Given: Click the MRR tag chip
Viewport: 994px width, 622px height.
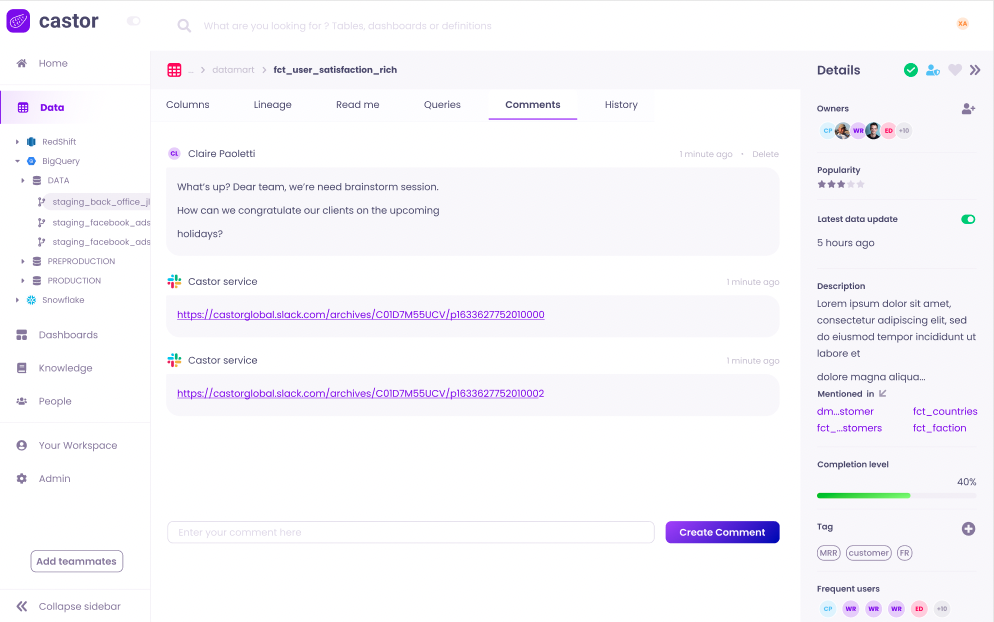Looking at the screenshot, I should click(828, 553).
